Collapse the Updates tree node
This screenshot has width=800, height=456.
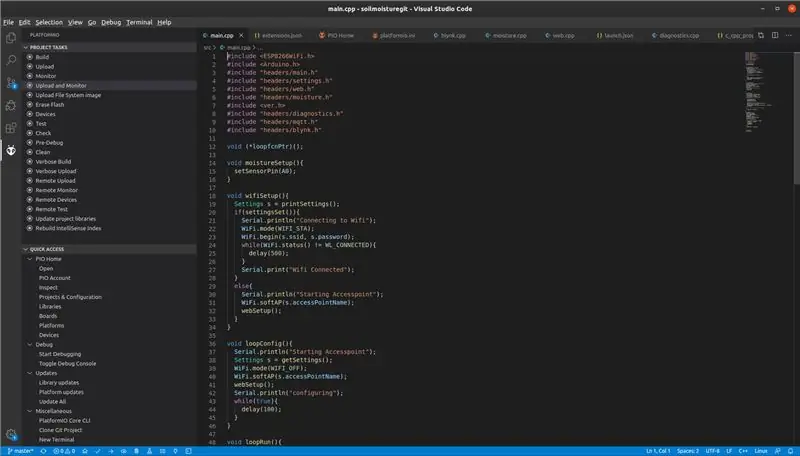tap(30, 373)
